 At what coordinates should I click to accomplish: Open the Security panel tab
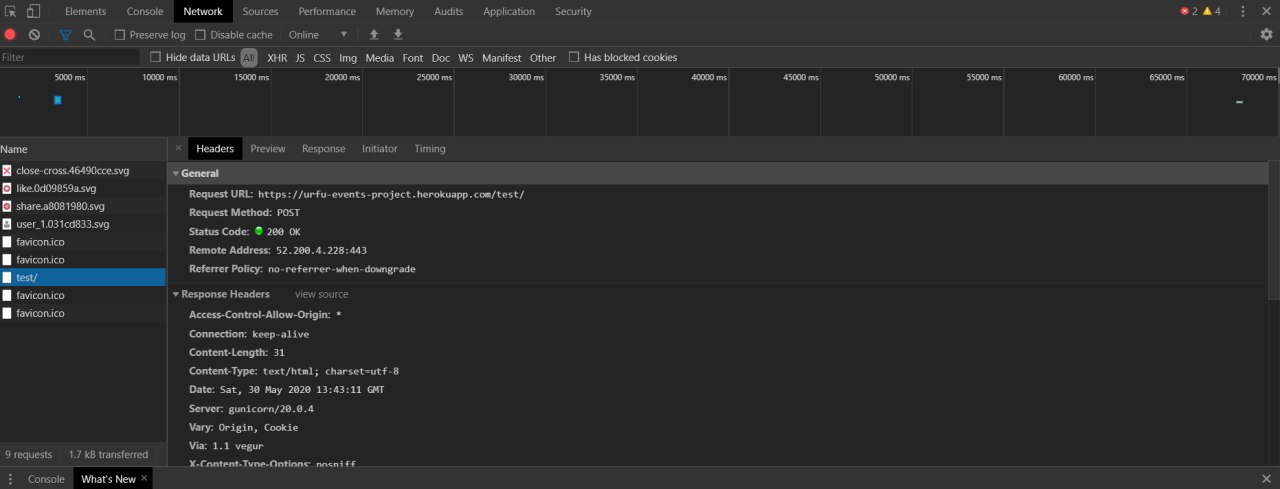tap(573, 11)
